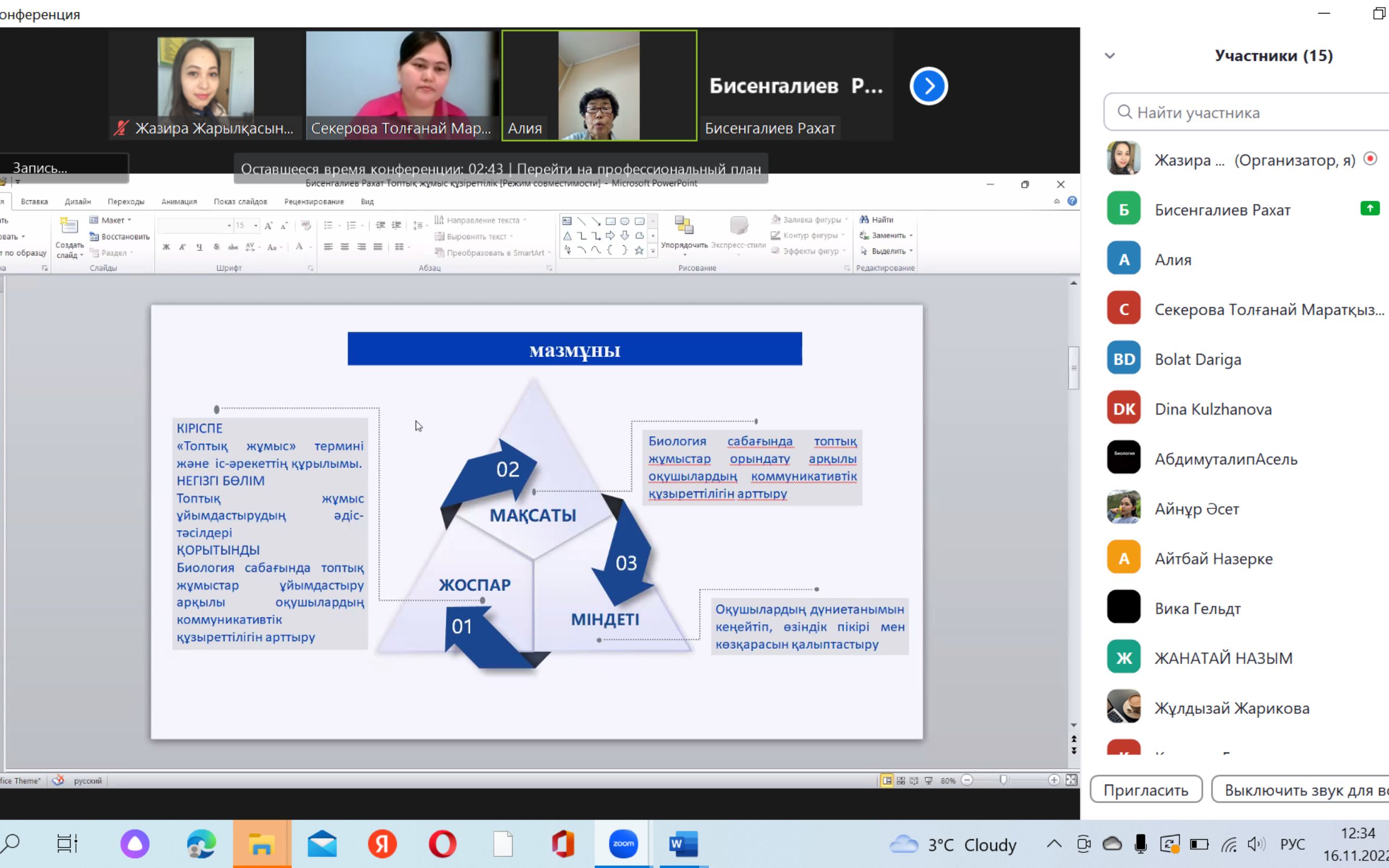The height and width of the screenshot is (868, 1389).
Task: Toggle bold (Ж) formatting
Action: click(x=166, y=247)
